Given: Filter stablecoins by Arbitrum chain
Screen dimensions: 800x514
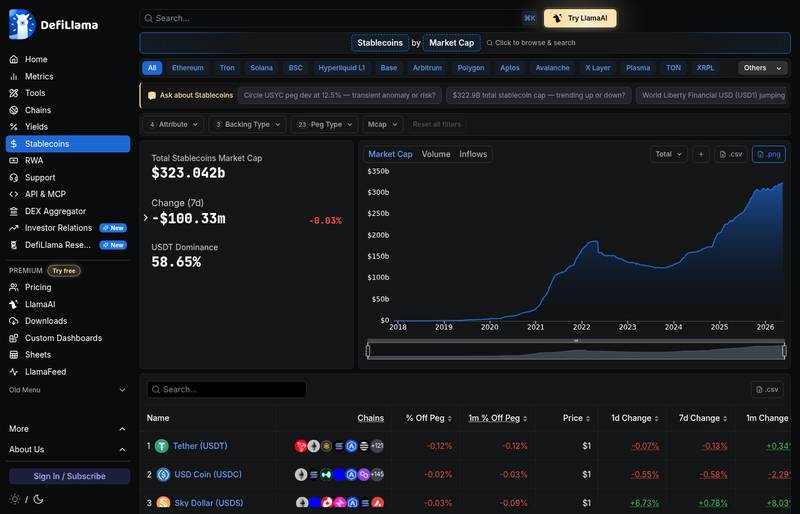Looking at the screenshot, I should tap(427, 68).
